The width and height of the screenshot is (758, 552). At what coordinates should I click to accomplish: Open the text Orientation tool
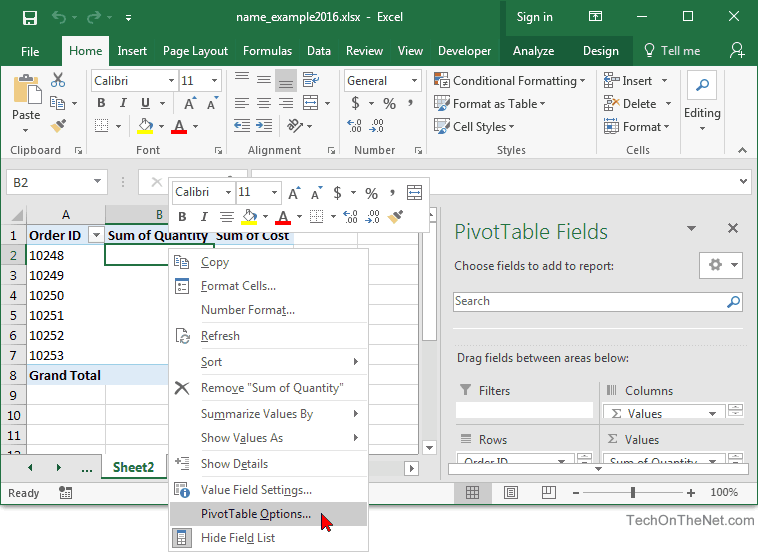(294, 126)
